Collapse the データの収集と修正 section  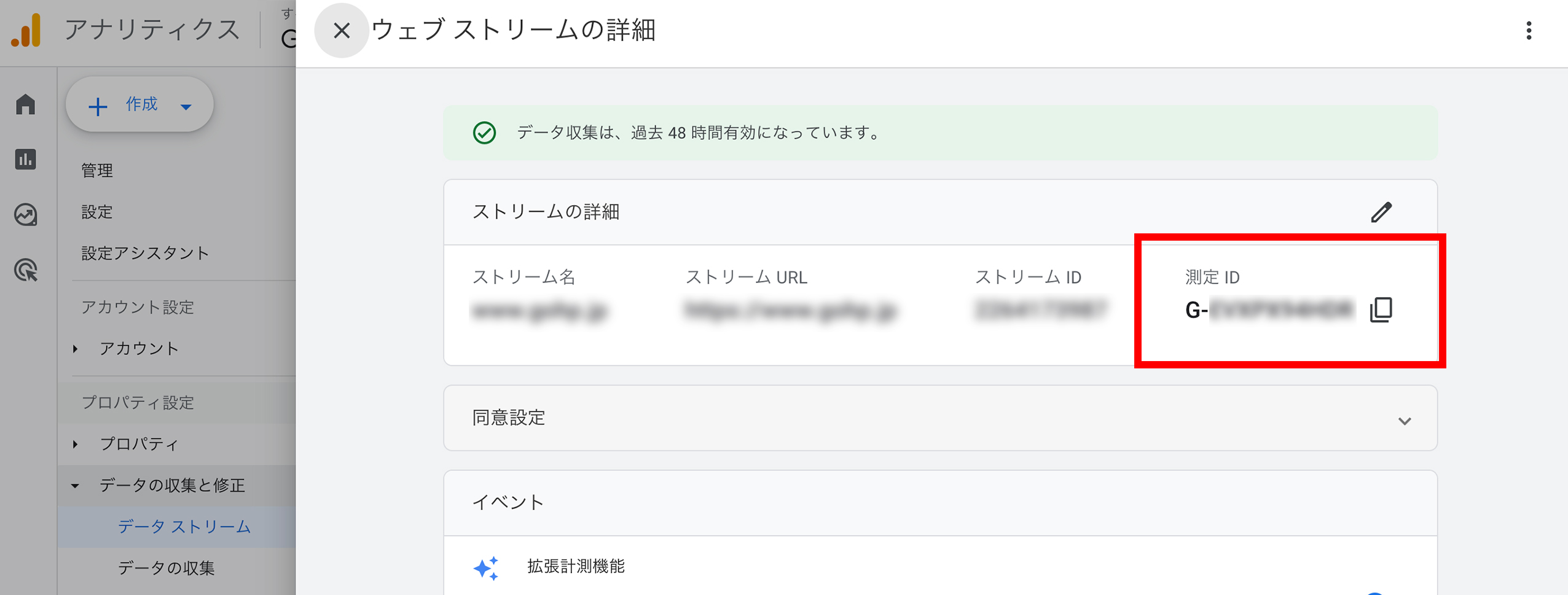click(76, 485)
